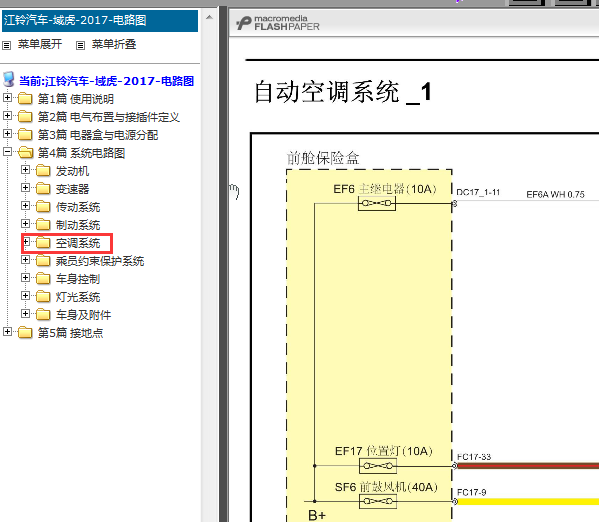Select 第2篇 电气布置与接插件定义 tree item

(x=108, y=117)
